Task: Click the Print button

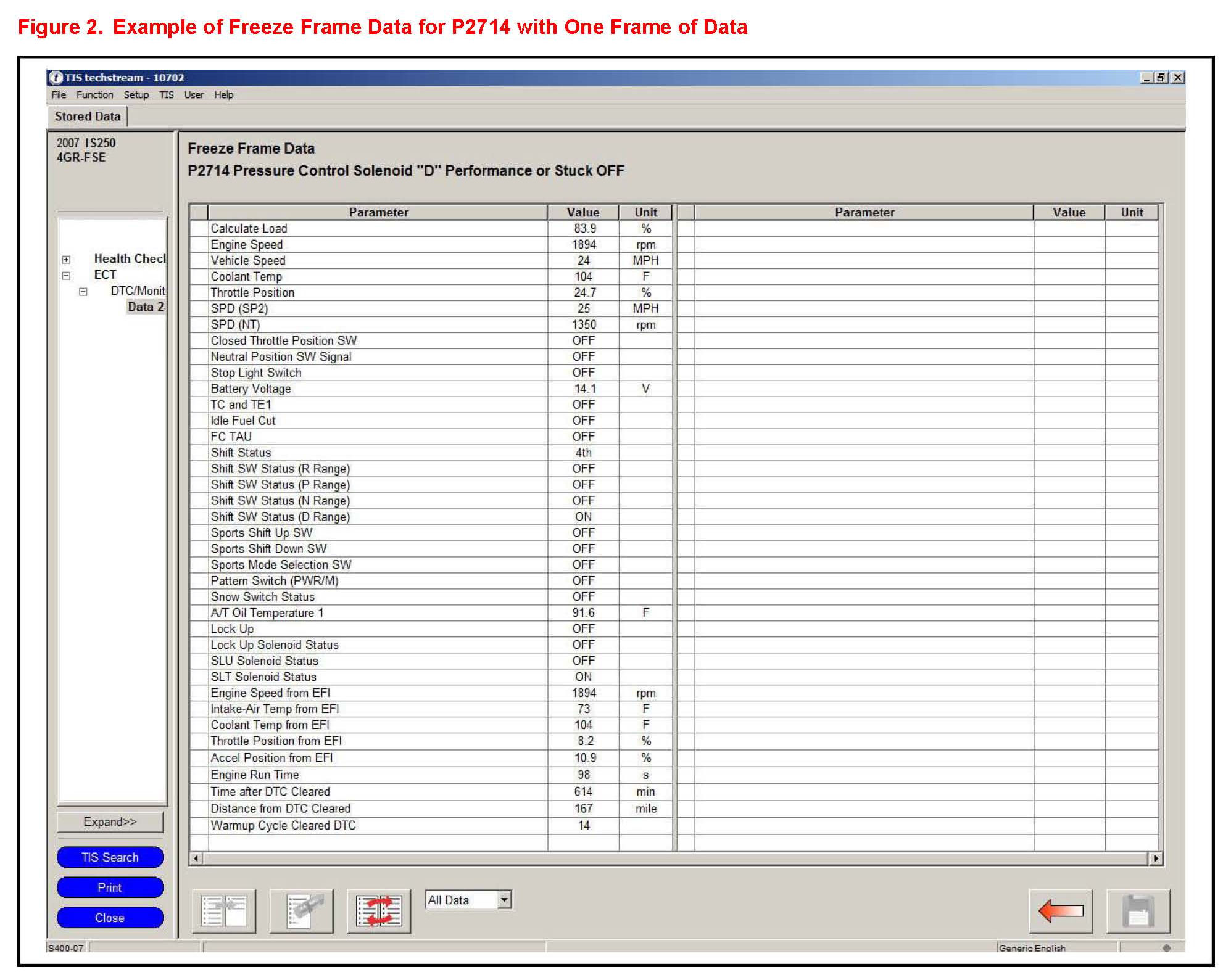Action: 110,887
